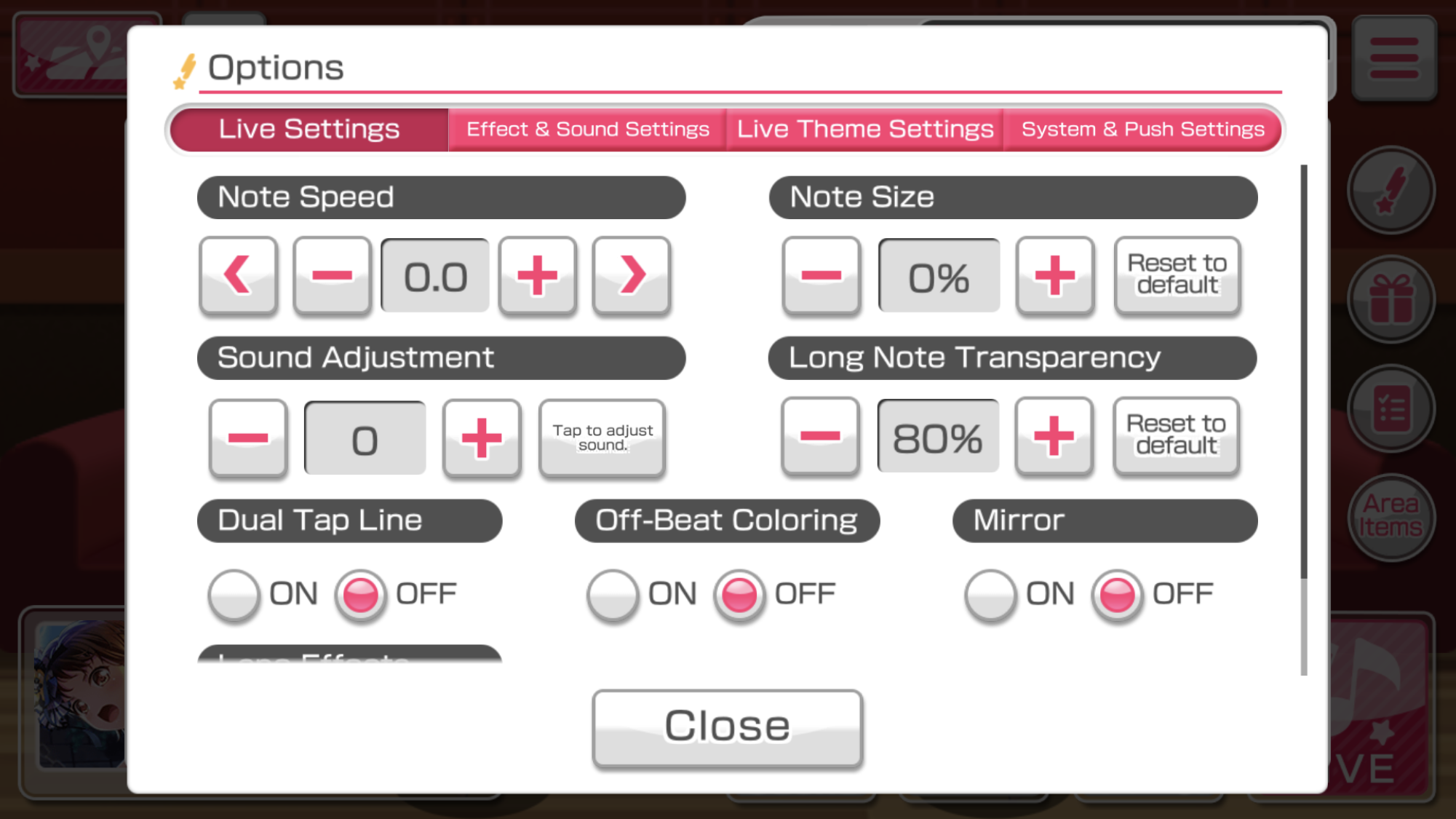This screenshot has width=1456, height=819.
Task: Click the note size increment plus icon
Action: [x=1053, y=277]
